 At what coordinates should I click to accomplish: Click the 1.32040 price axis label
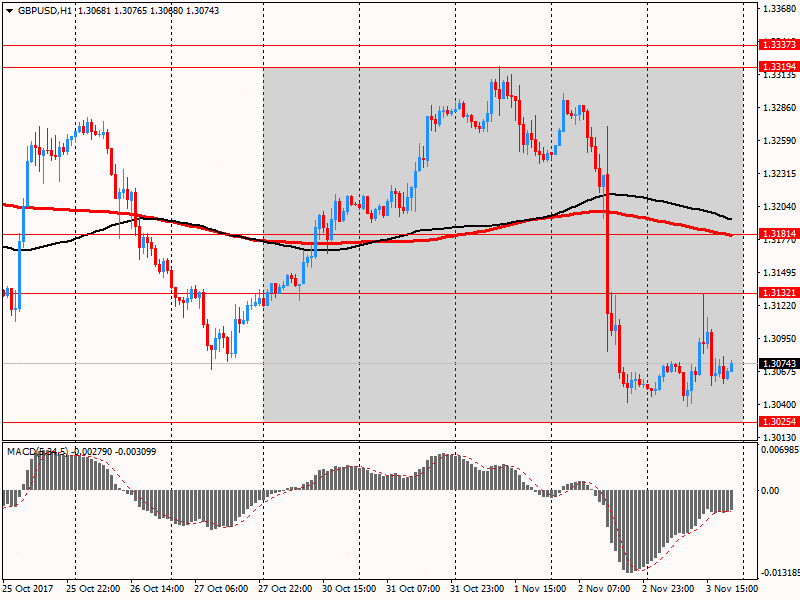(780, 207)
